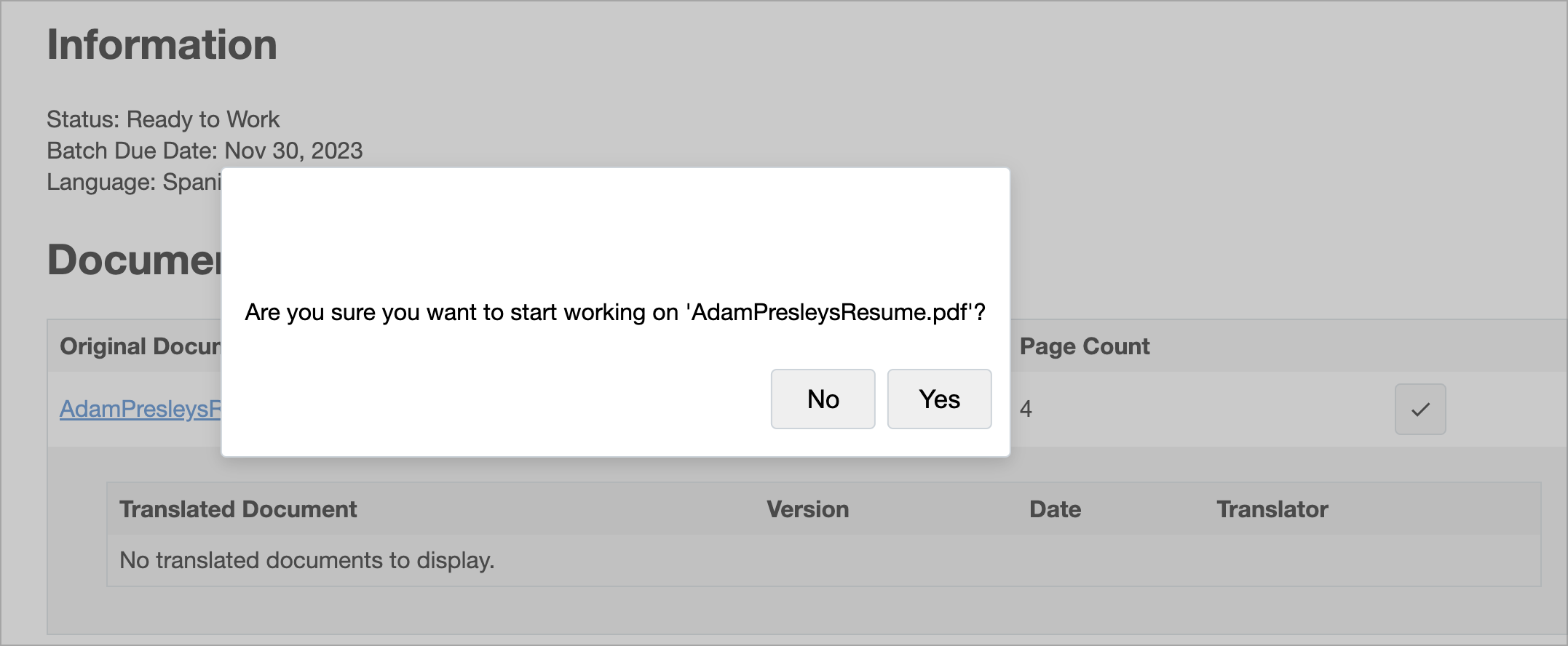
Task: Select the Translator column header
Action: coord(1272,509)
